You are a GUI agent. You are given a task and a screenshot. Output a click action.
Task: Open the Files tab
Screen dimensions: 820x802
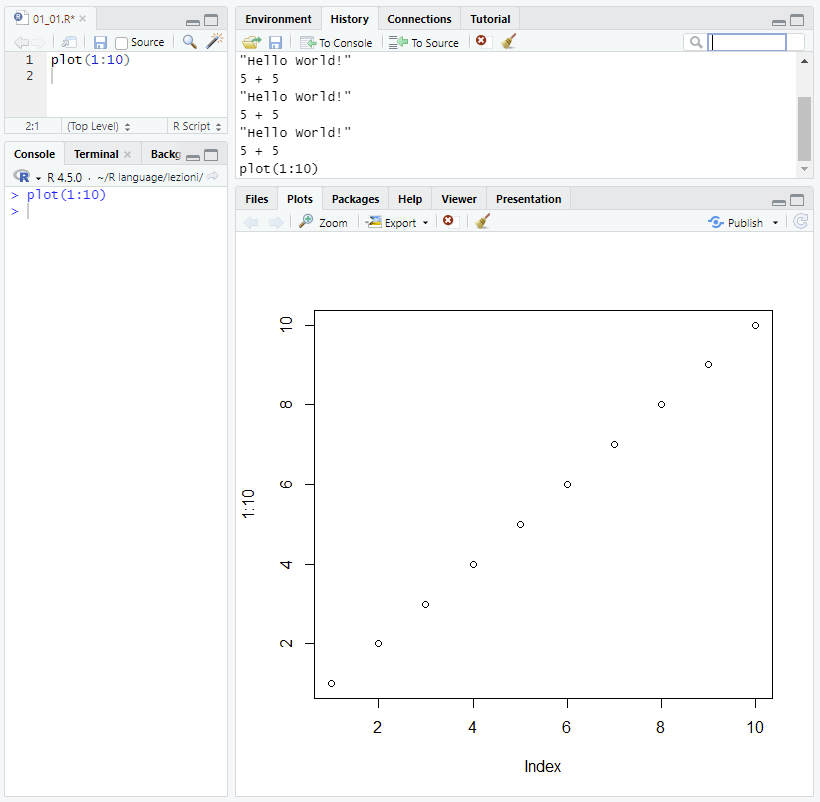[x=256, y=199]
